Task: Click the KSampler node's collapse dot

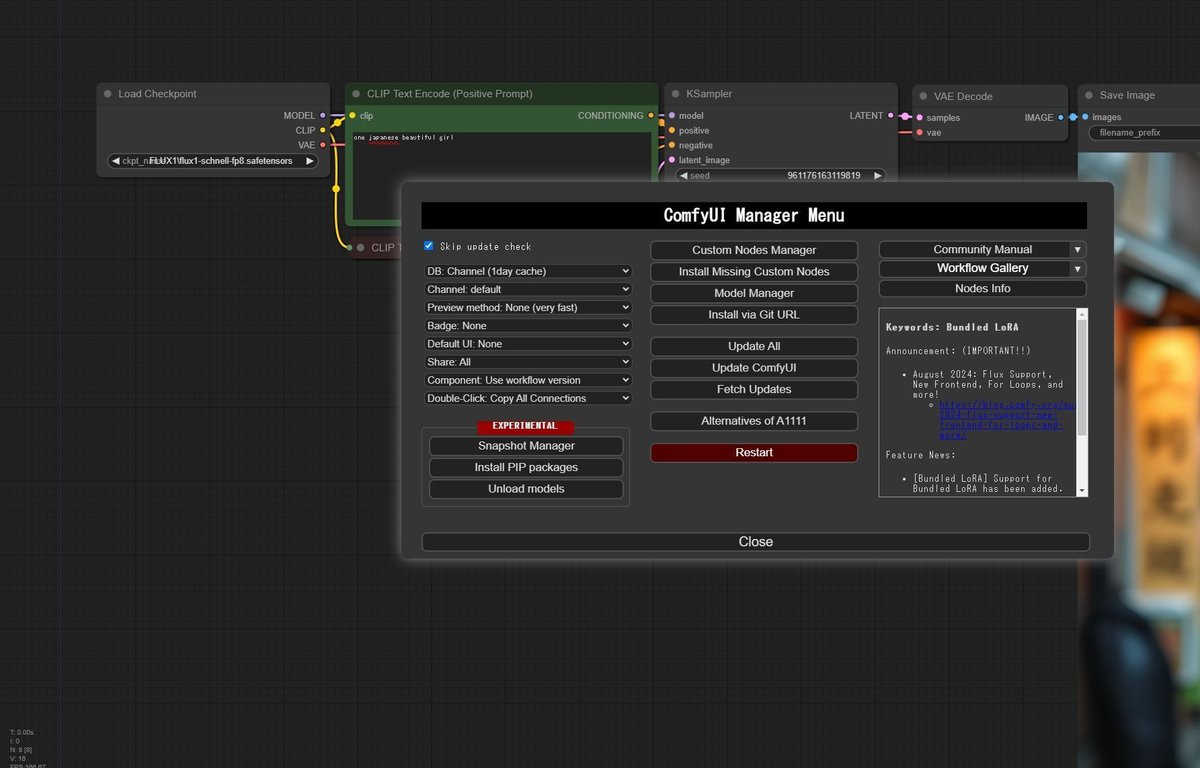Action: click(x=675, y=94)
